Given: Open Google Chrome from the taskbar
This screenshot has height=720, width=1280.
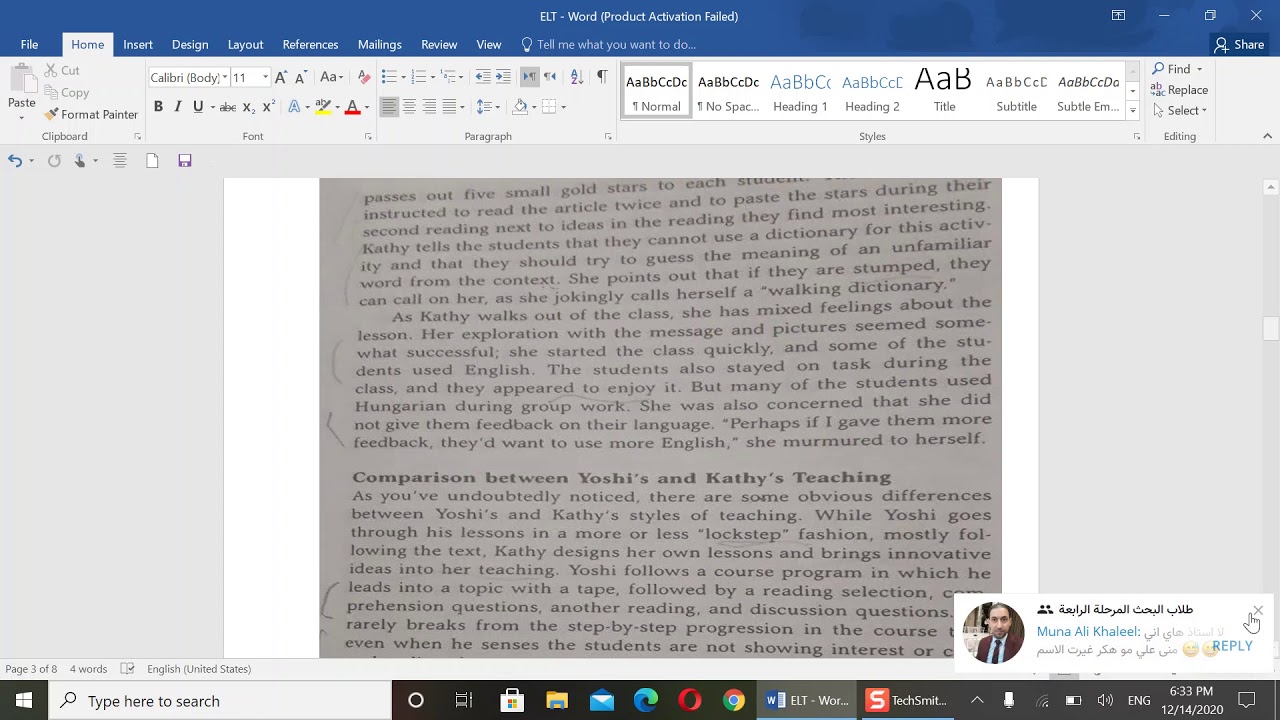Looking at the screenshot, I should [734, 701].
